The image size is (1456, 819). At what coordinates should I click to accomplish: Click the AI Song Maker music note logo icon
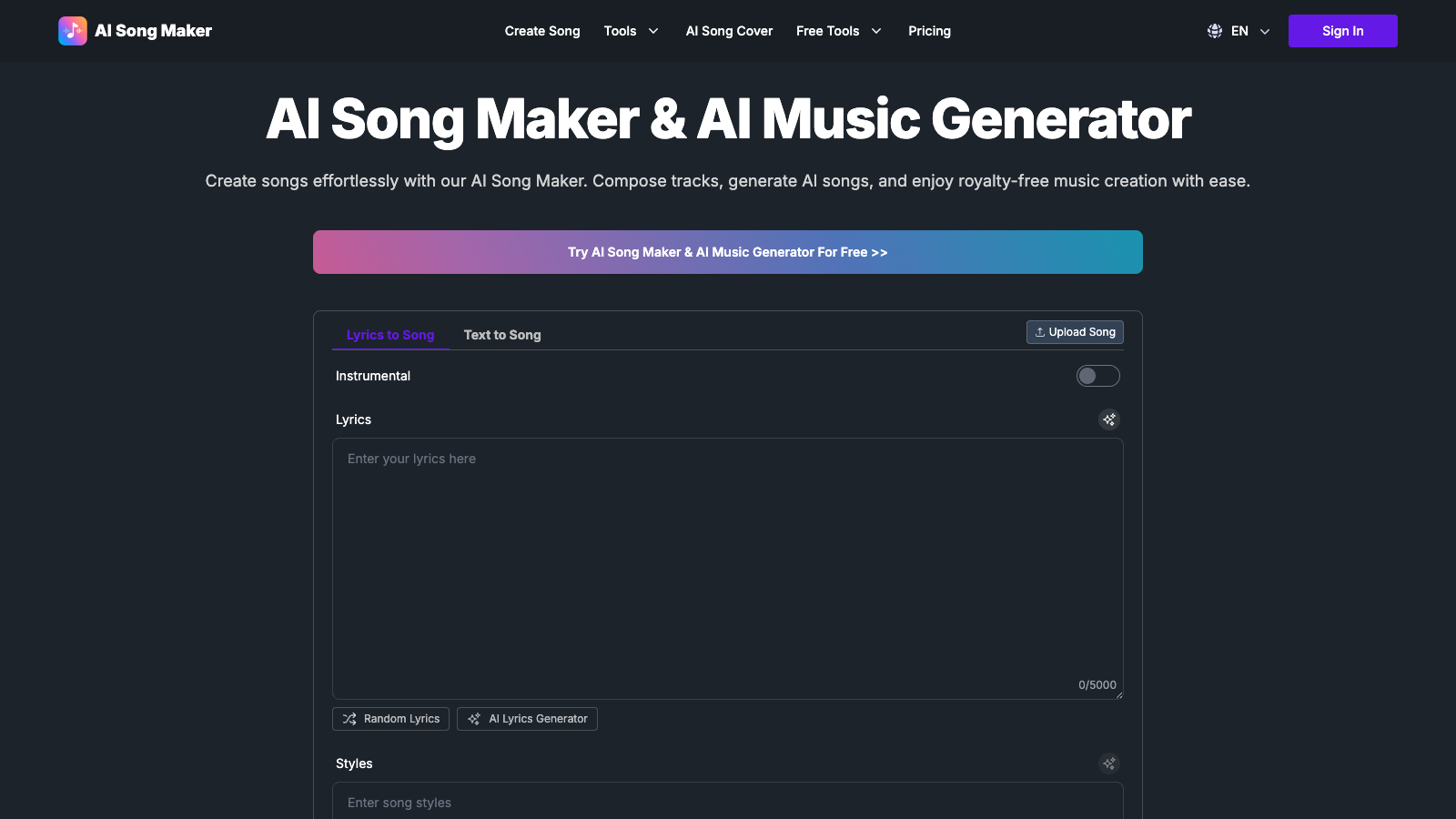pyautogui.click(x=72, y=30)
